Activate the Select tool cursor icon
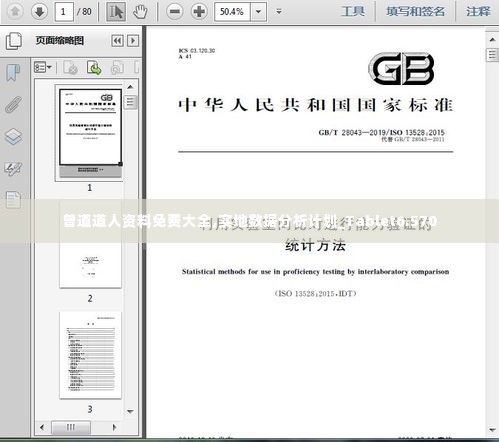The height and width of the screenshot is (442, 499). coord(116,12)
